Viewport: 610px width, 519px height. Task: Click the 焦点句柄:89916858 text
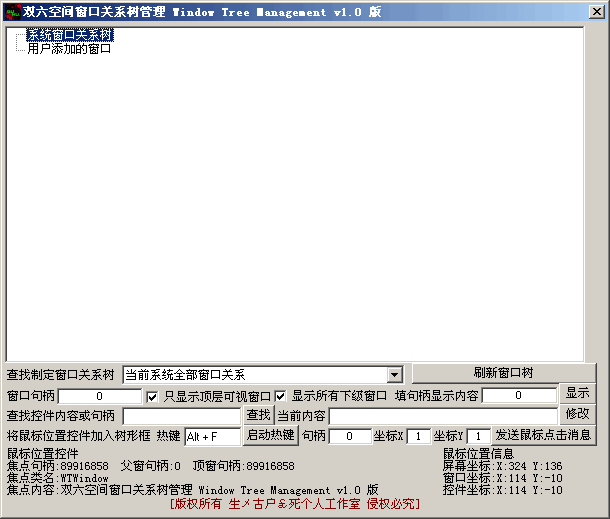click(x=58, y=466)
